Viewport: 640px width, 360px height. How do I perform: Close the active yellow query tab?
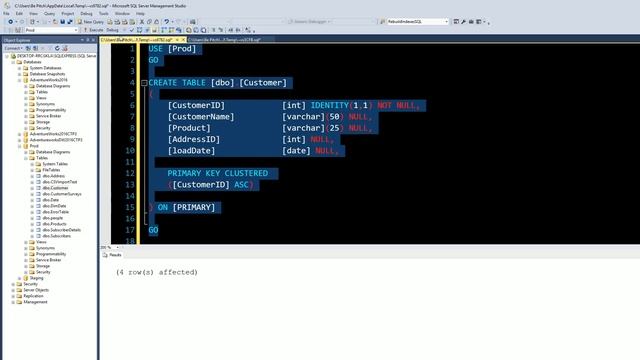tap(183, 40)
